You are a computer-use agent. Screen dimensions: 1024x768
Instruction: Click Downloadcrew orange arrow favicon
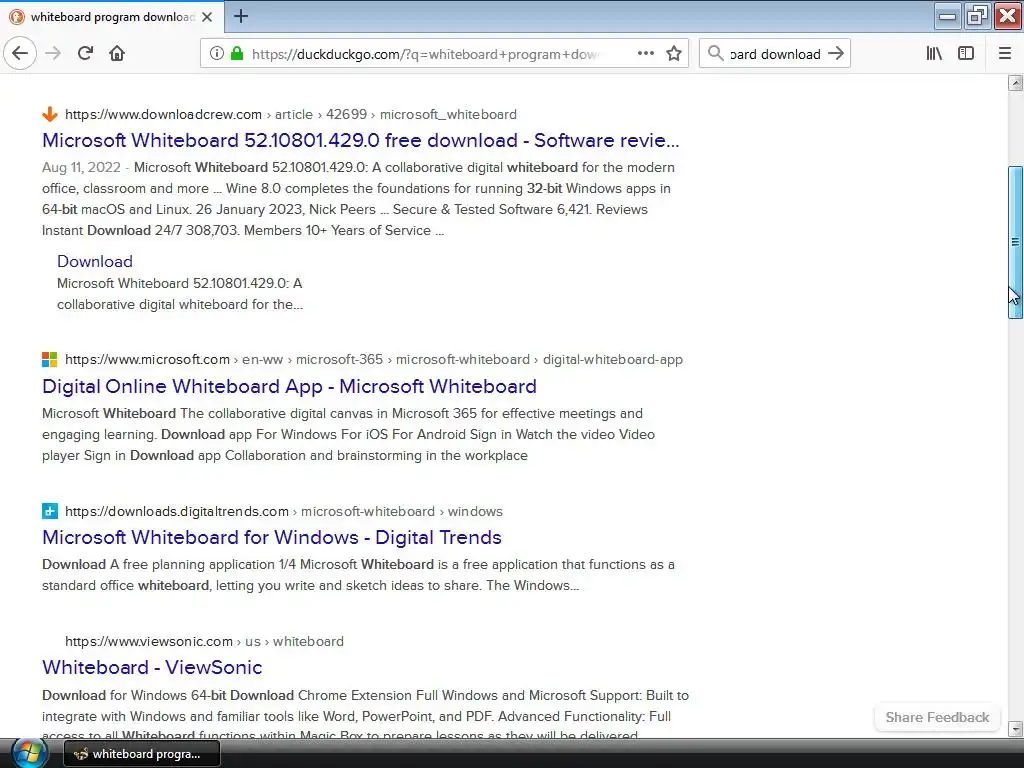click(50, 114)
